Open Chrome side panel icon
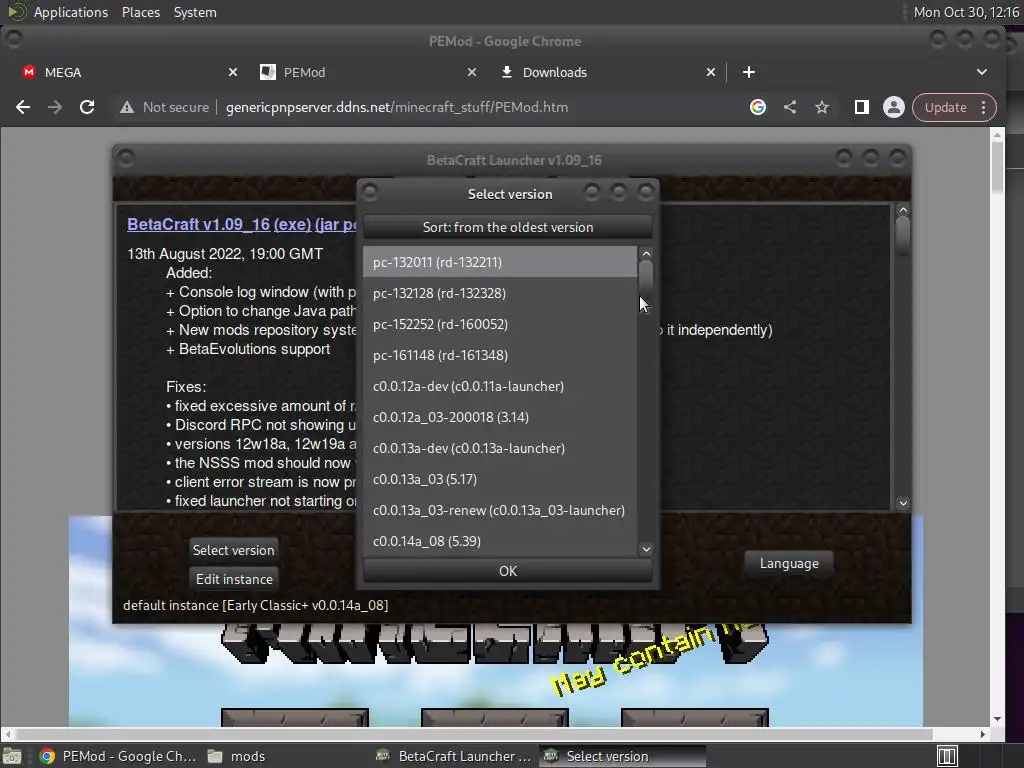Viewport: 1024px width, 768px height. [x=861, y=107]
